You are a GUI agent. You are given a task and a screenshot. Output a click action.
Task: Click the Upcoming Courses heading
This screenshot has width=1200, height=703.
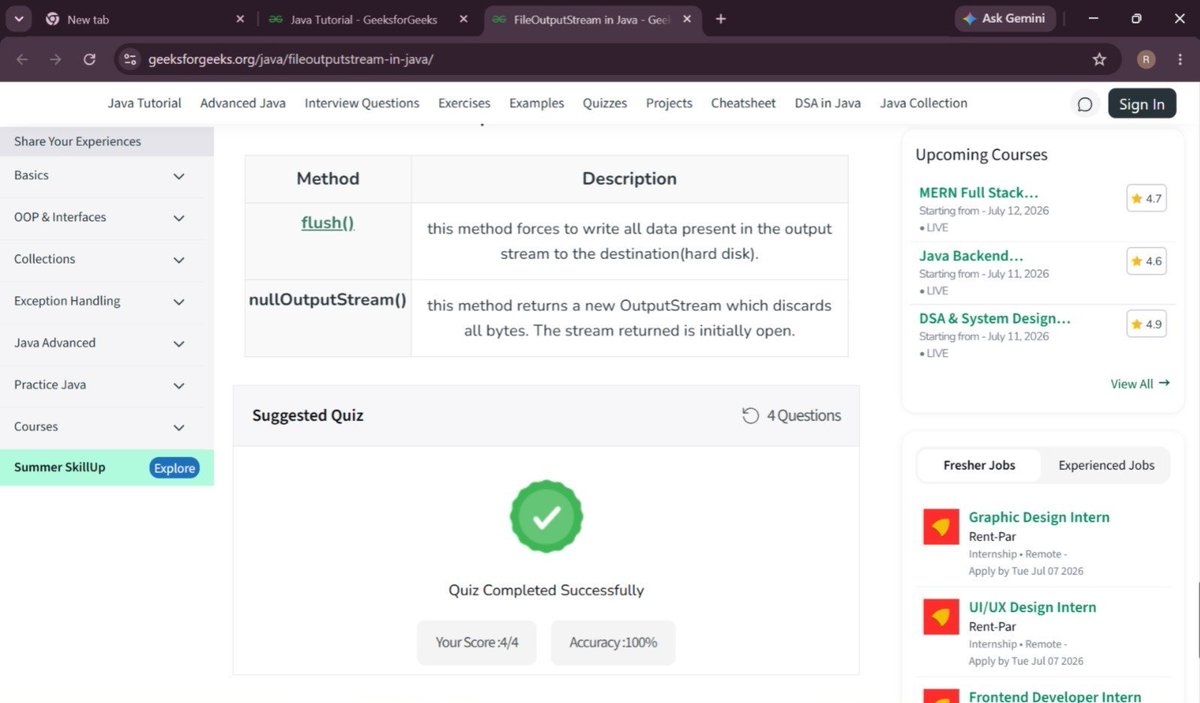981,155
